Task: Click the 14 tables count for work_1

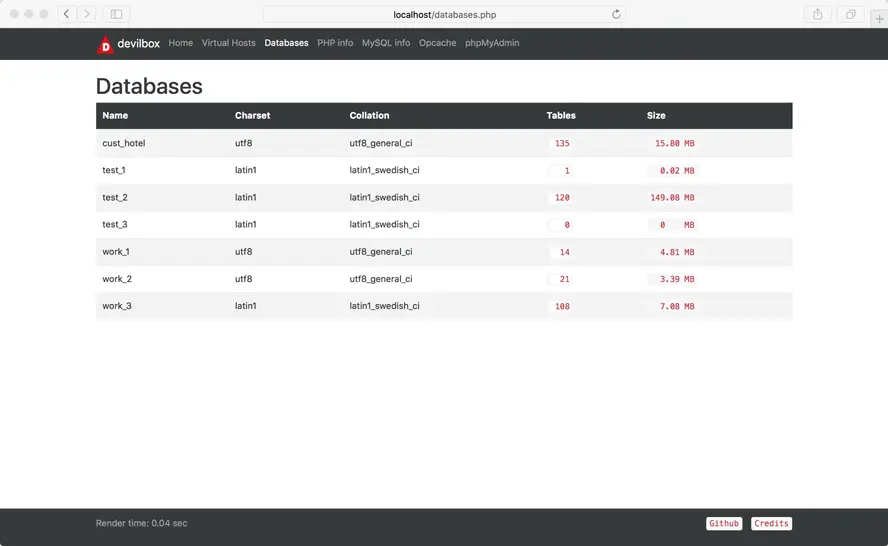Action: [564, 252]
